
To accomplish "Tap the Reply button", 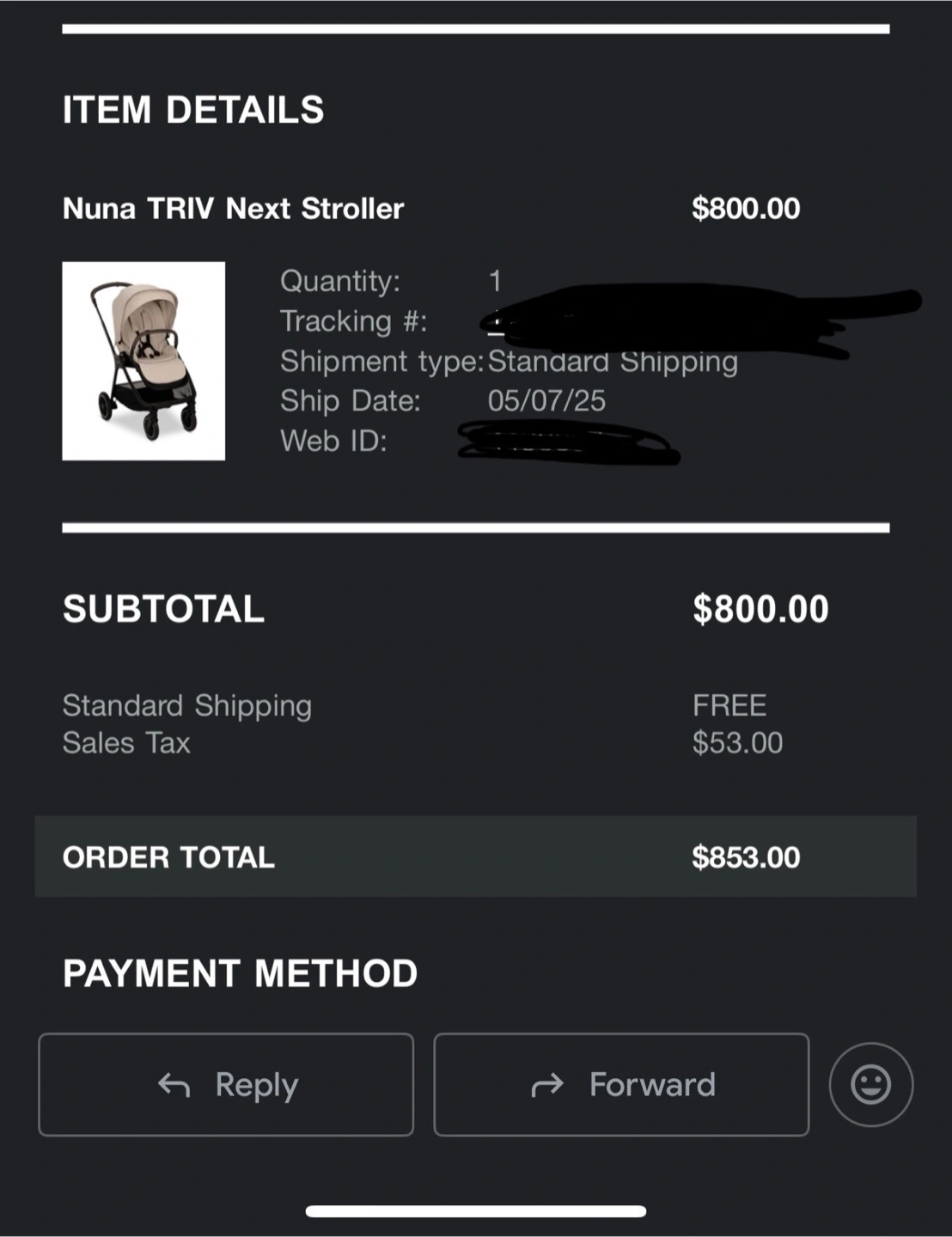I will click(226, 1084).
